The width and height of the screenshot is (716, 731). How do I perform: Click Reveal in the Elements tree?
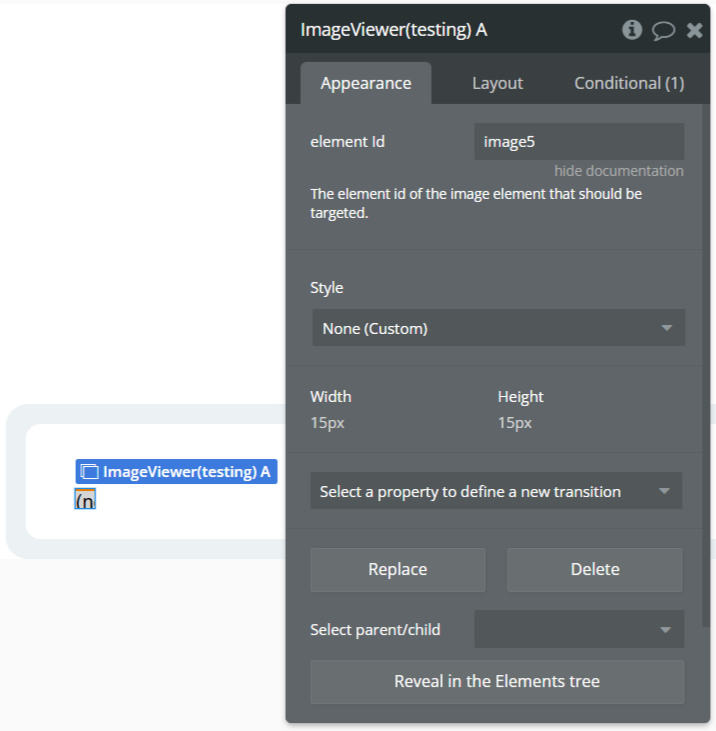coord(497,682)
